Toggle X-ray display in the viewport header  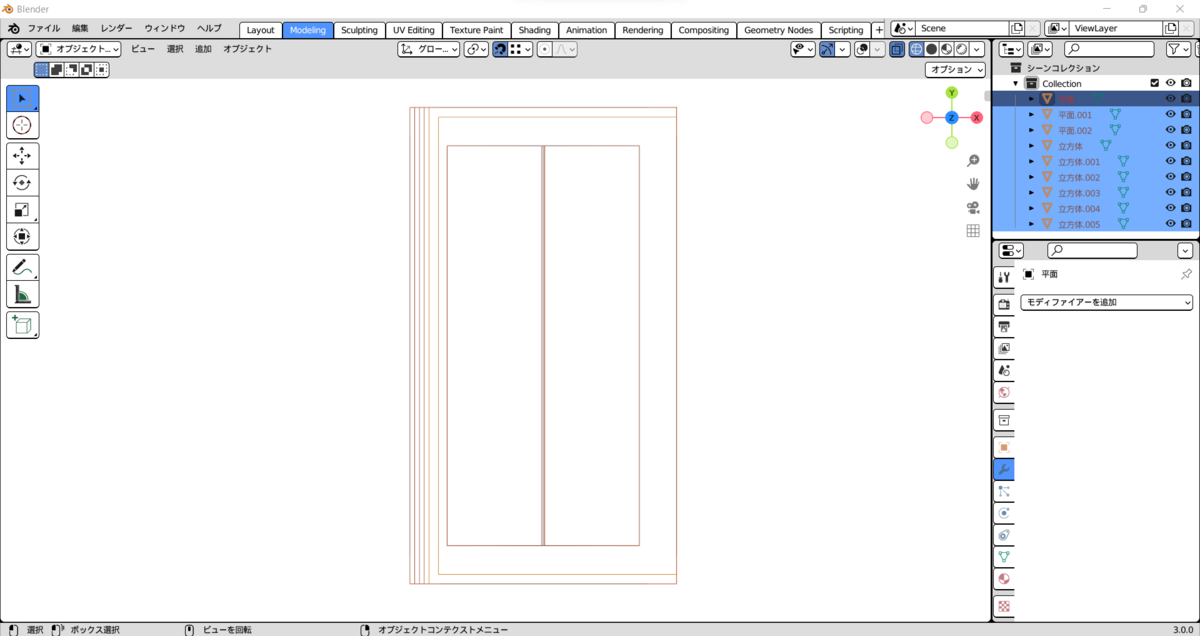click(897, 49)
